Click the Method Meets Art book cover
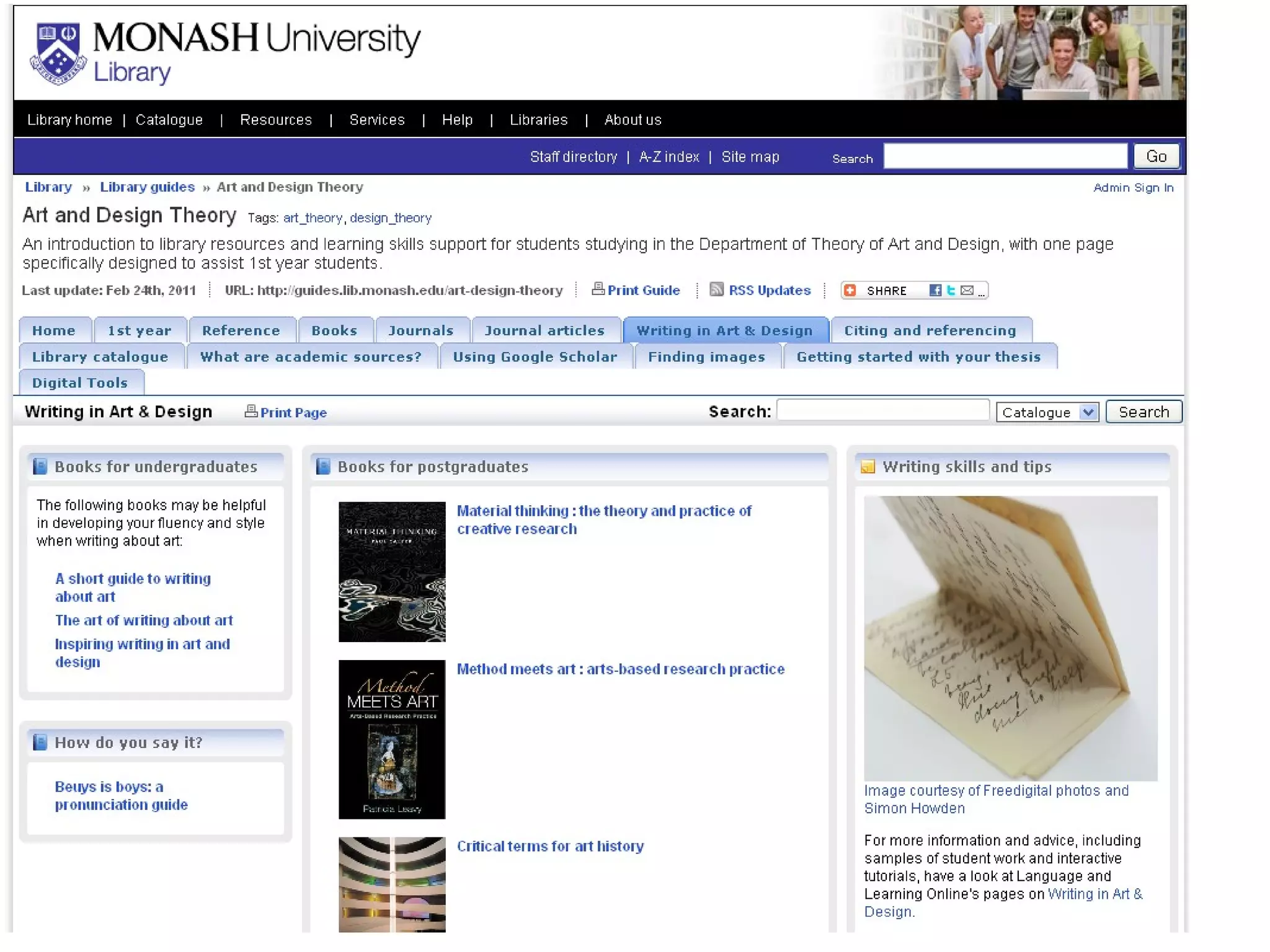The width and height of the screenshot is (1270, 952). (x=392, y=739)
